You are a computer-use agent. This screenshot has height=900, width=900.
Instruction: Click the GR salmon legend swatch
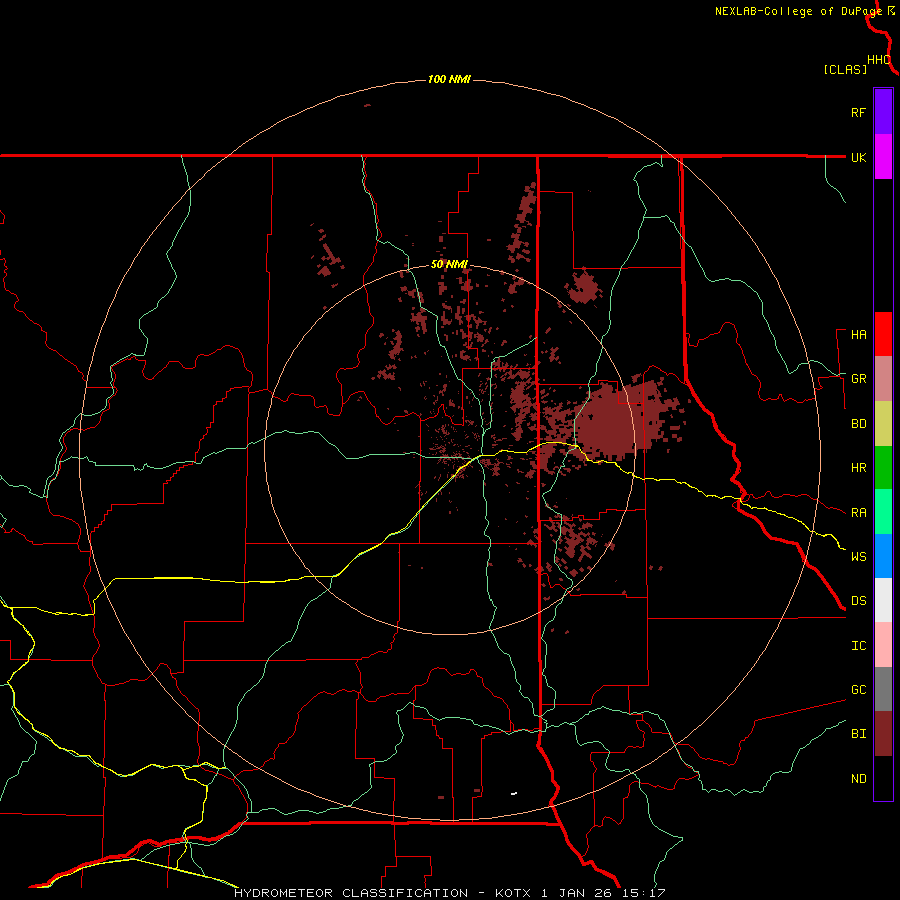point(883,379)
